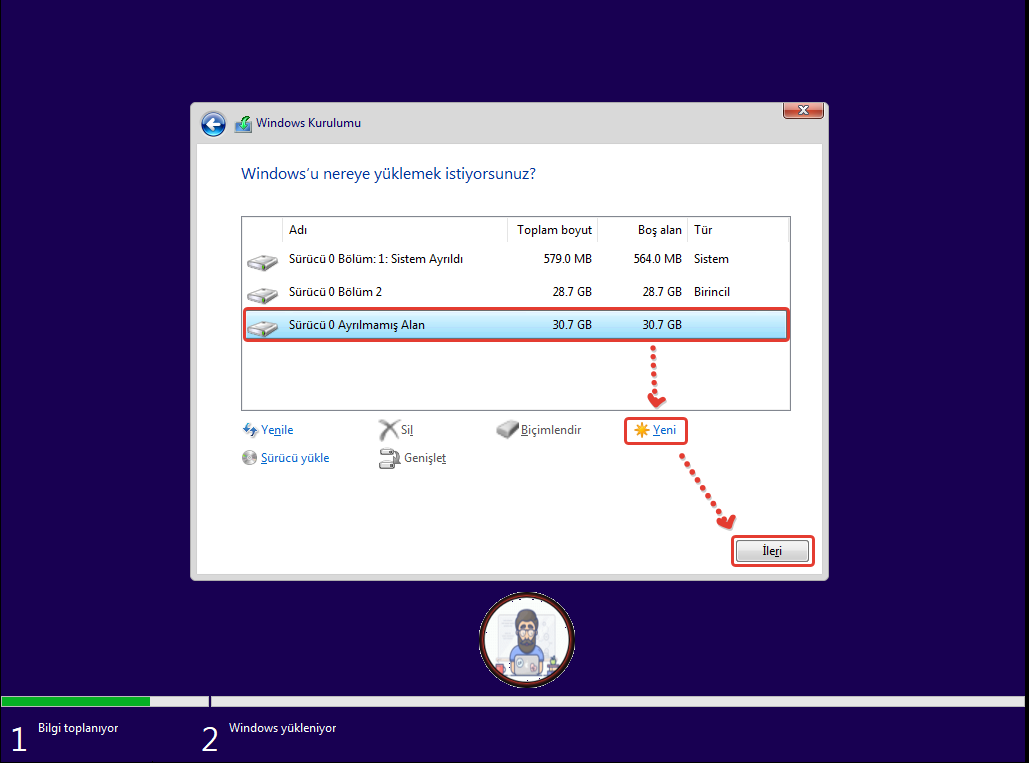
Task: Click drive icon of Ayrılmamış Alan row
Action: pyautogui.click(x=262, y=327)
